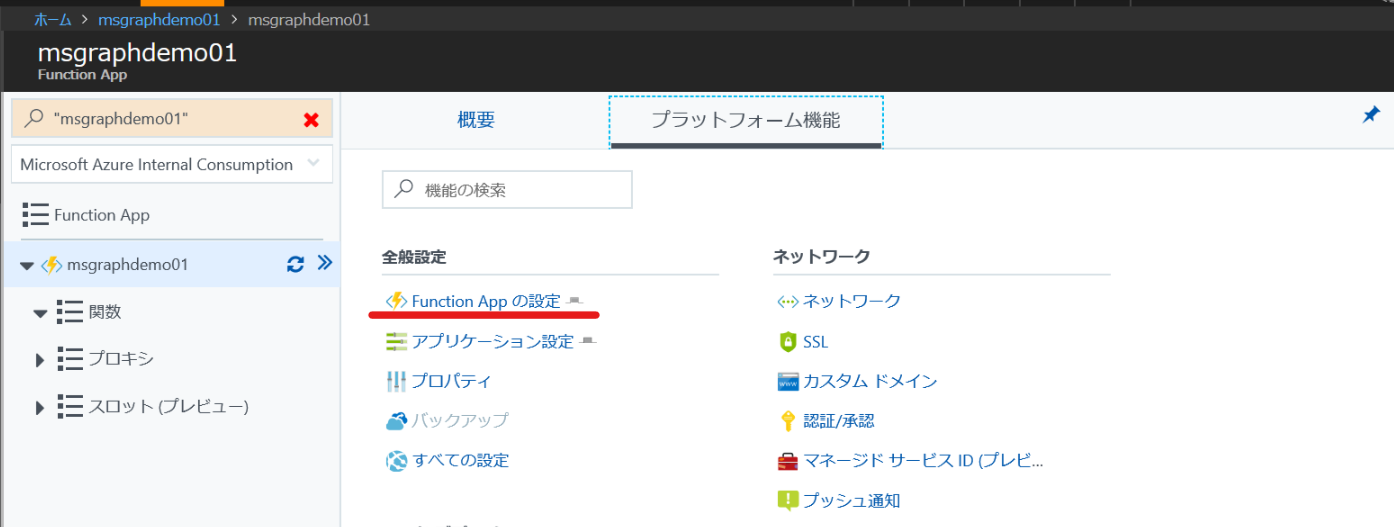Click the double-chevron expand icon beside msgraphdemo01
The width and height of the screenshot is (1394, 527).
click(x=324, y=263)
